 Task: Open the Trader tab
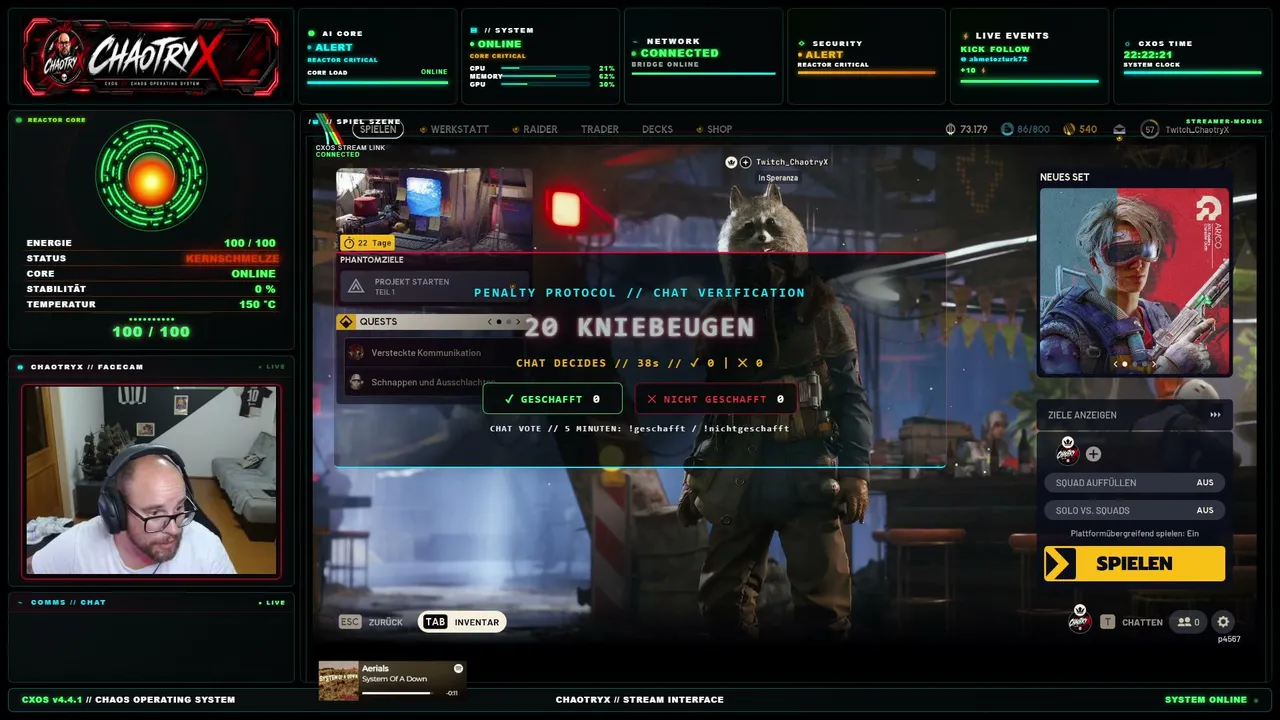click(600, 129)
